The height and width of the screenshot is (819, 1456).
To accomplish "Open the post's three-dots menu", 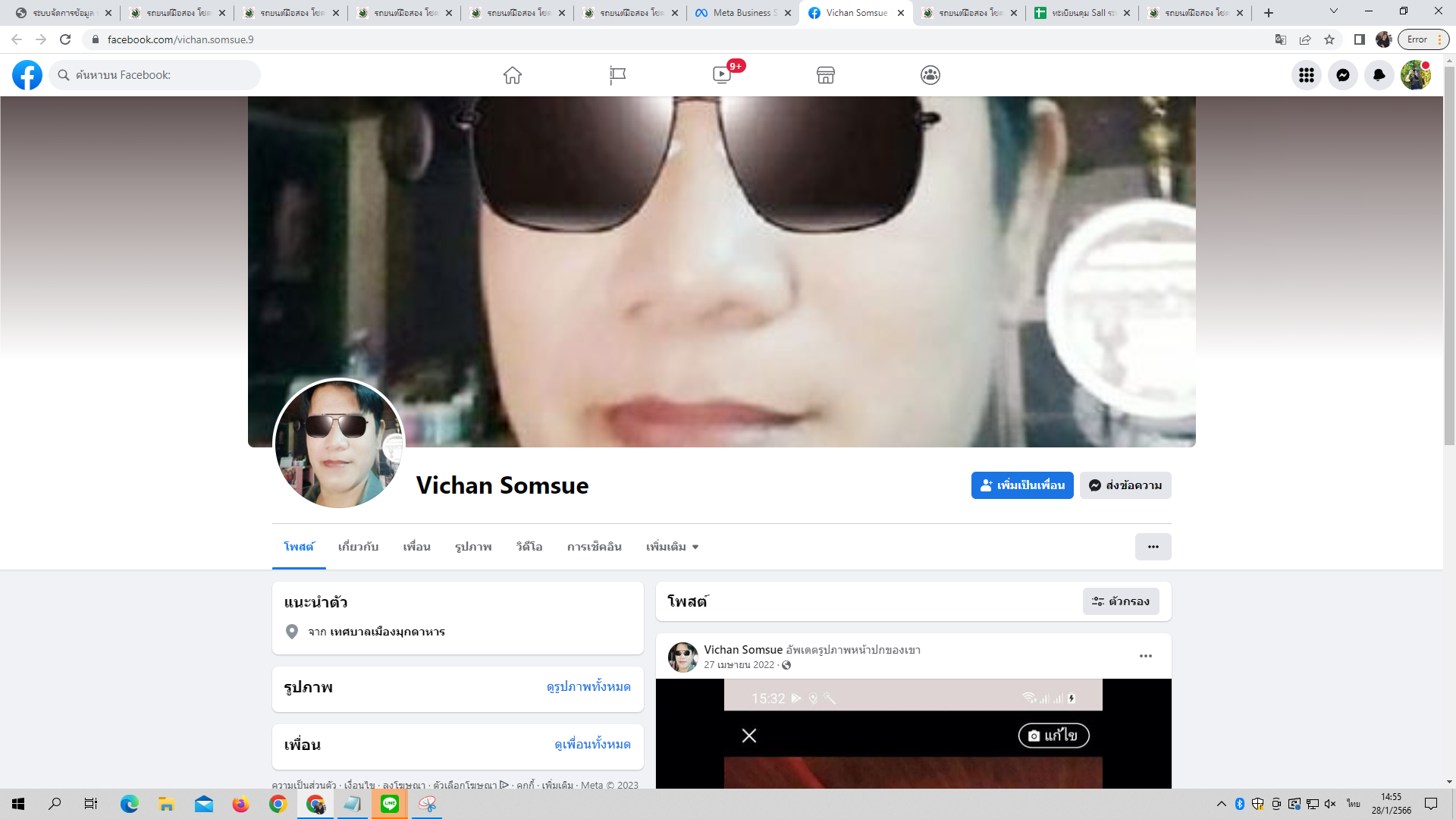I will click(x=1145, y=656).
